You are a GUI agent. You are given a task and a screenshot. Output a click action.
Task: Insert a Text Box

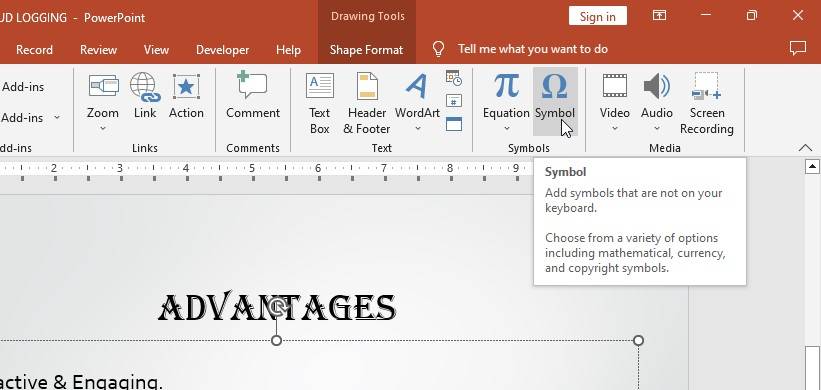319,103
